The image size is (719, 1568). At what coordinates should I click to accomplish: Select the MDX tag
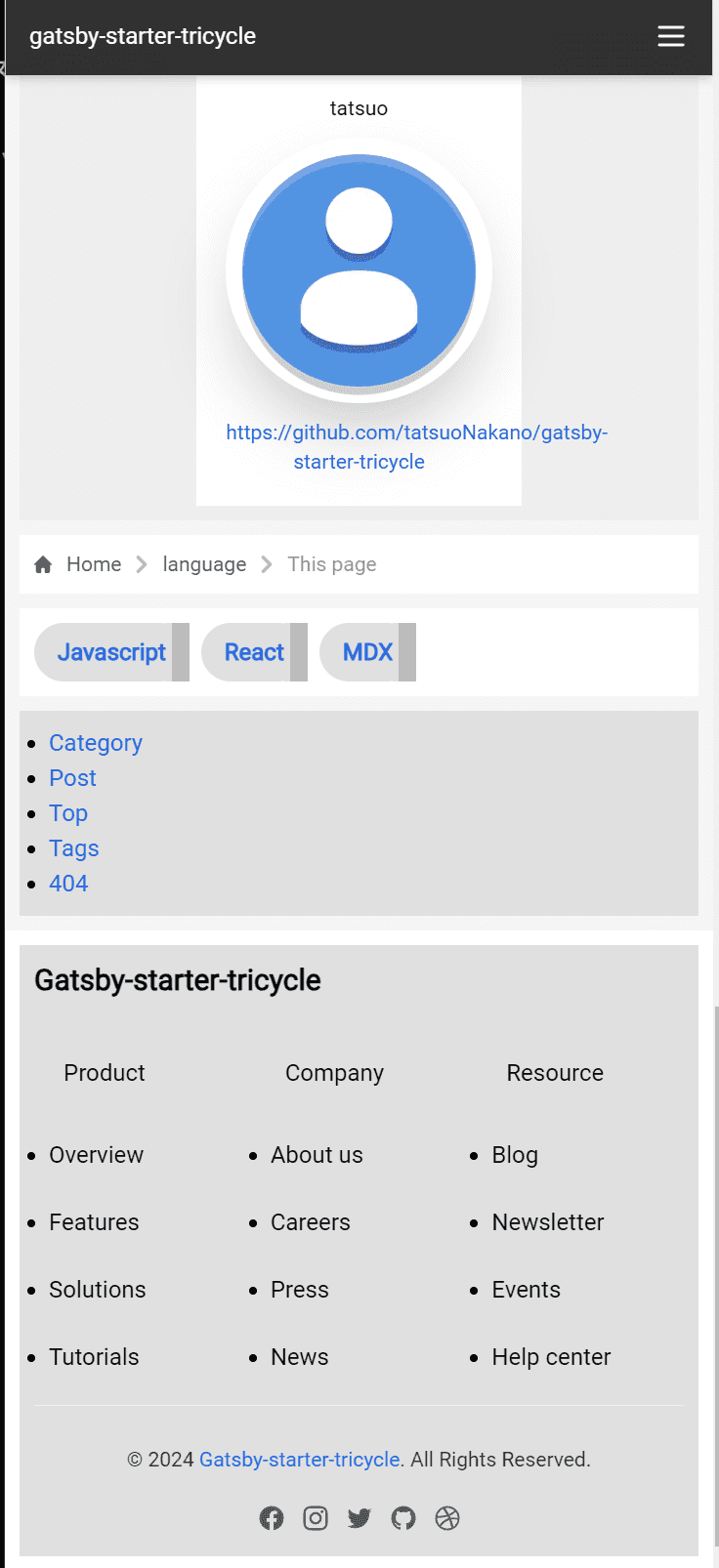click(367, 652)
